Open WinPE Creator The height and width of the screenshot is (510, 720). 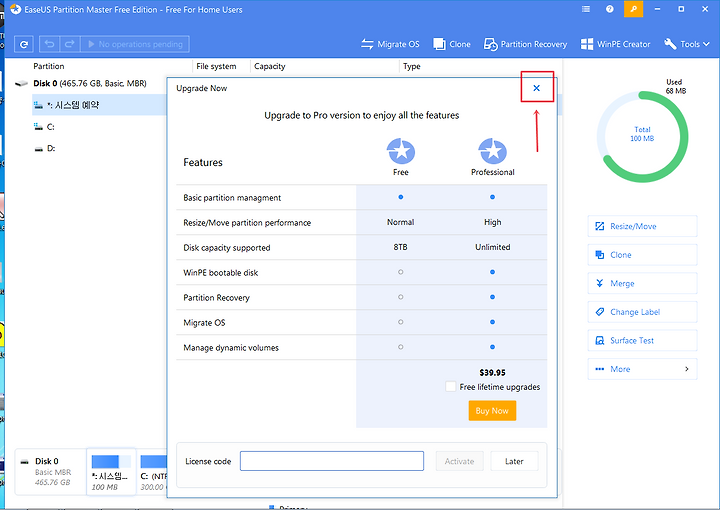(x=615, y=44)
